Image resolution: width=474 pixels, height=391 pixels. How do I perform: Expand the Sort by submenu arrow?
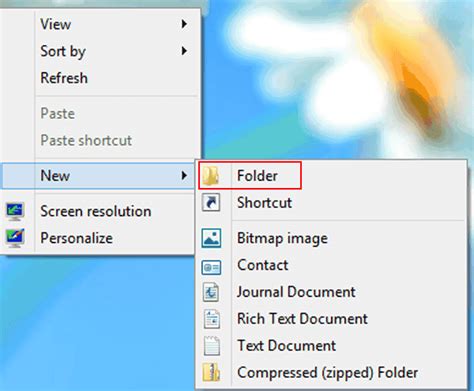tap(184, 51)
